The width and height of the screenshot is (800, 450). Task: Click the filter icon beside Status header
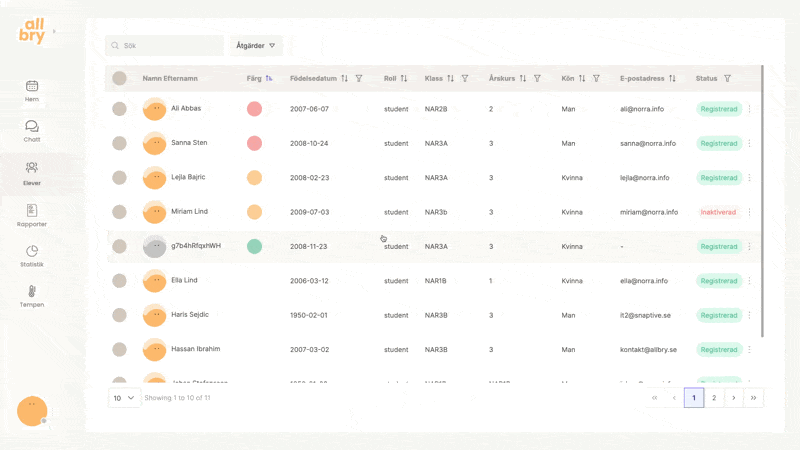coord(727,78)
